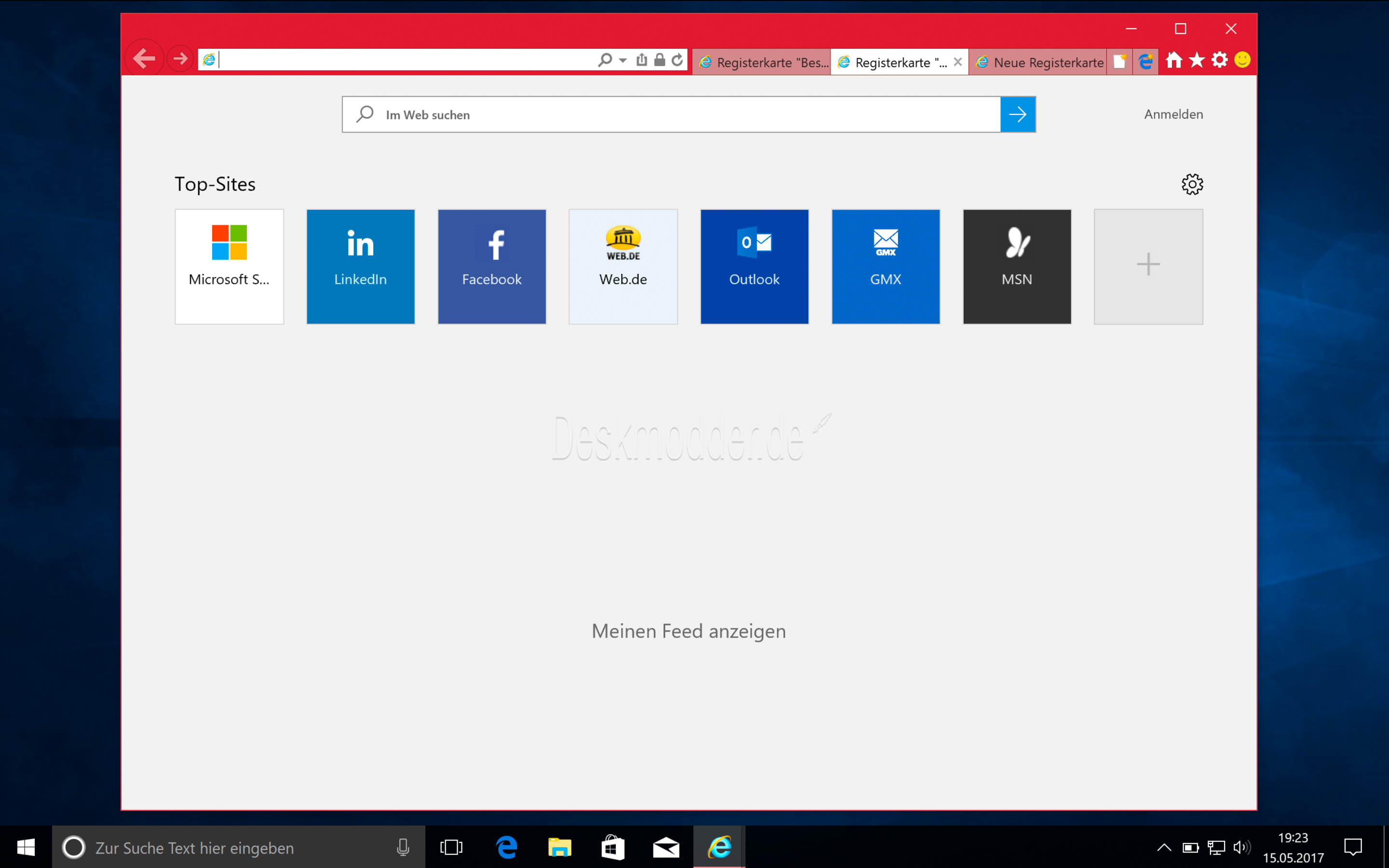Activate the Cortana microphone icon
1389x868 pixels.
(403, 847)
